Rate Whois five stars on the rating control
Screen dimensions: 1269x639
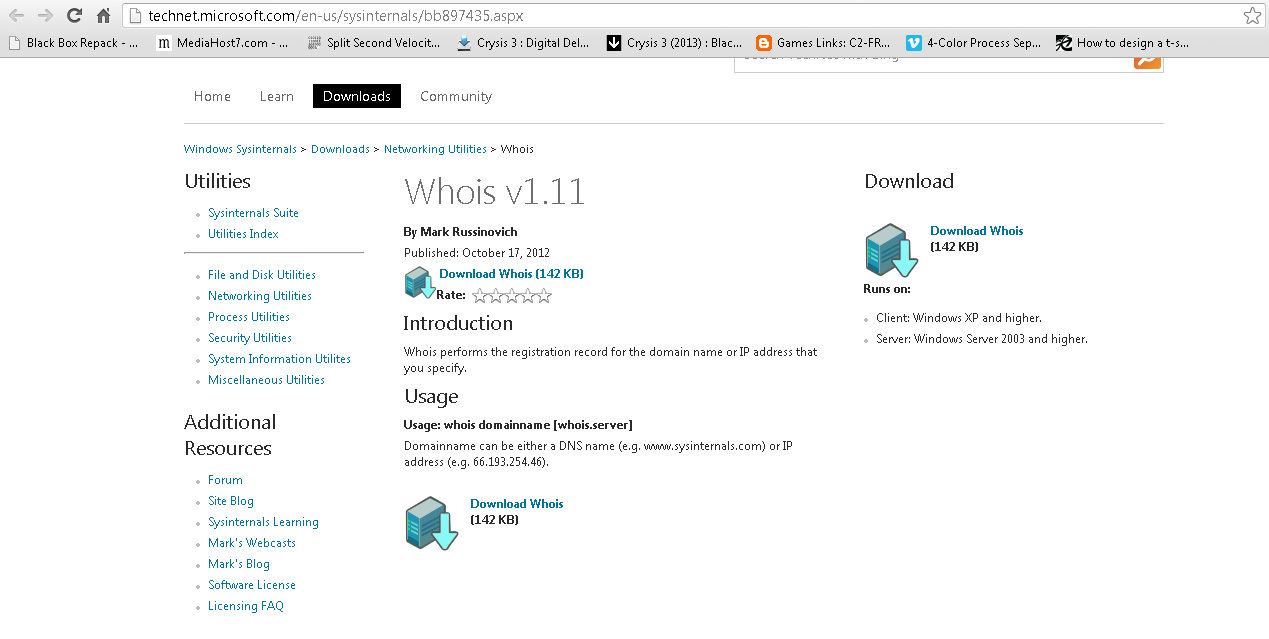pyautogui.click(x=544, y=295)
